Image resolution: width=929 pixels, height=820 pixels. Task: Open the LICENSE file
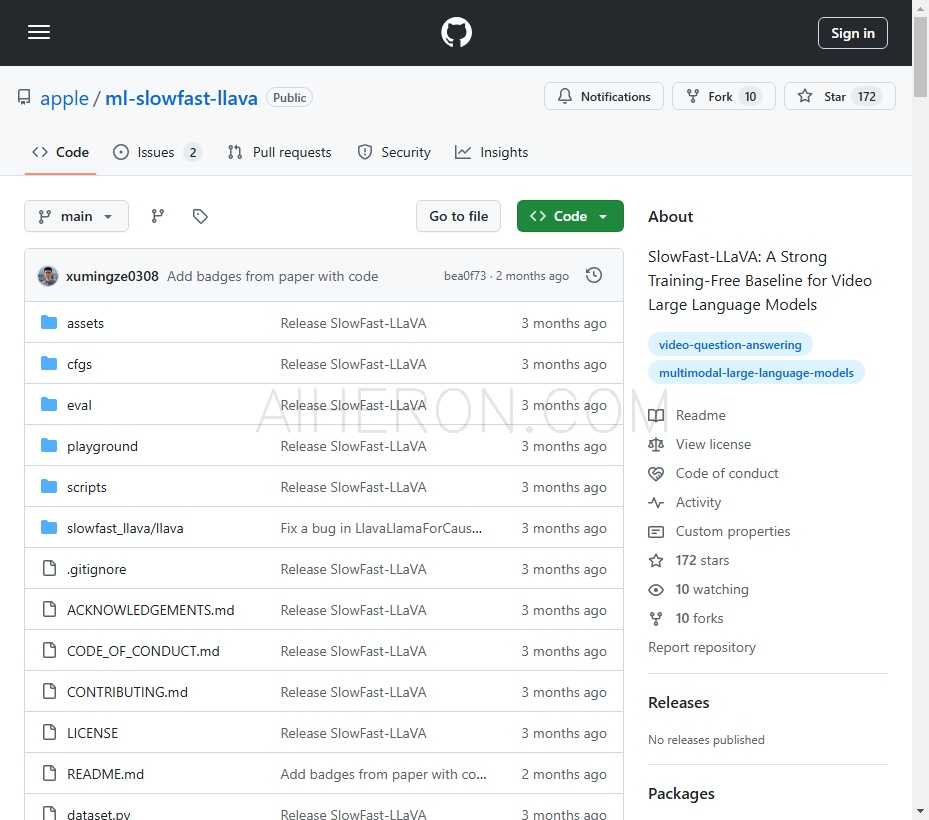click(92, 733)
